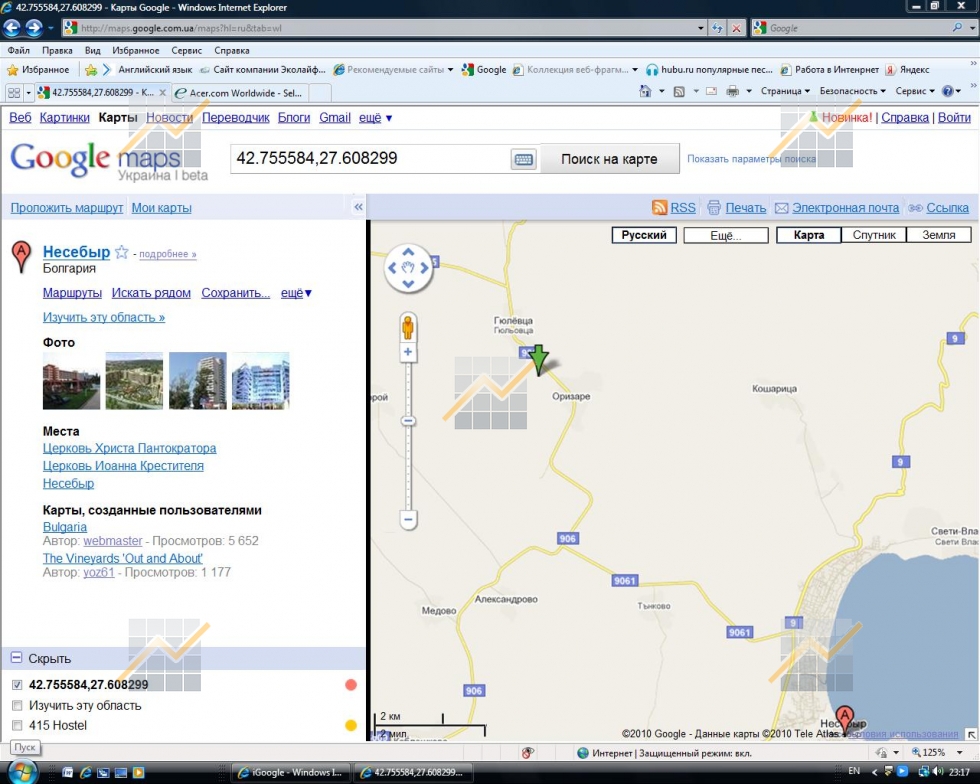Viewport: 980px width, 784px height.
Task: Click the red marker A on the map
Action: [845, 720]
